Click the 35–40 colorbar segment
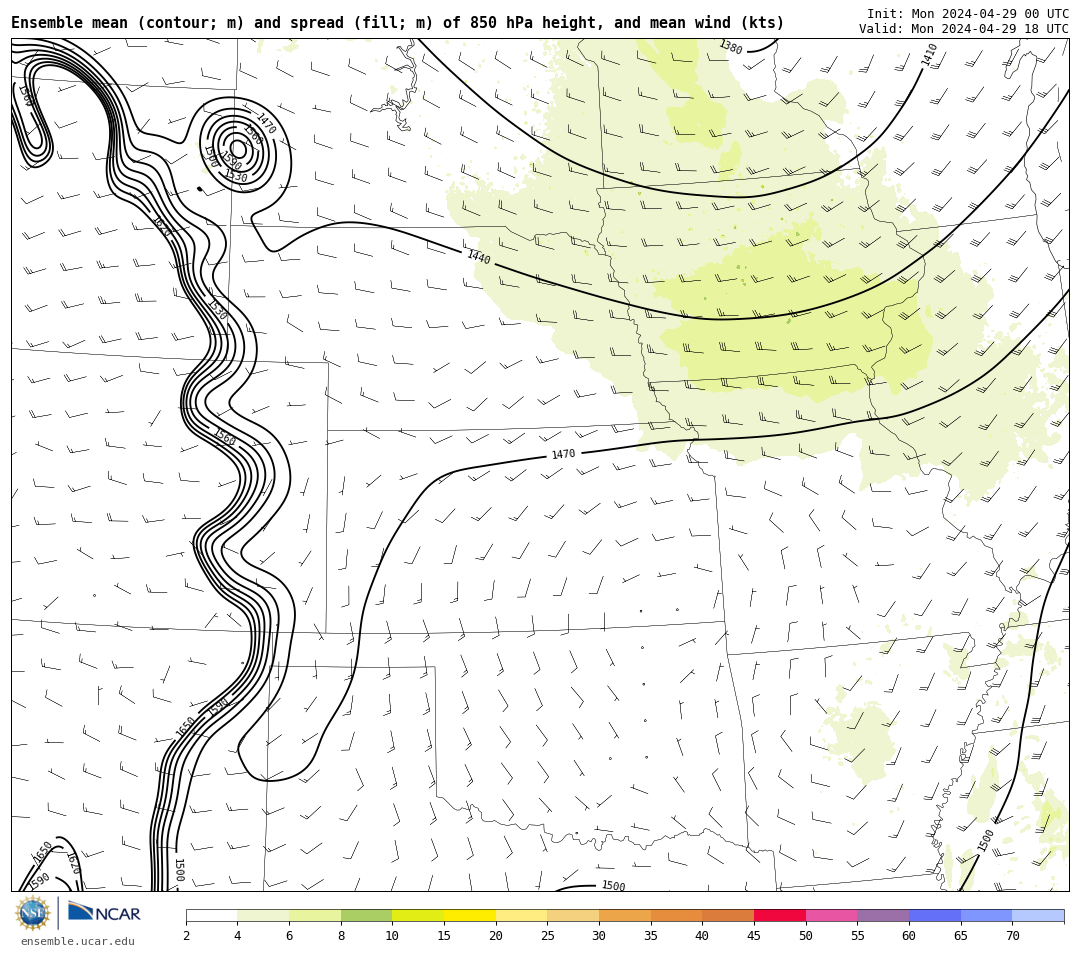 tap(676, 915)
